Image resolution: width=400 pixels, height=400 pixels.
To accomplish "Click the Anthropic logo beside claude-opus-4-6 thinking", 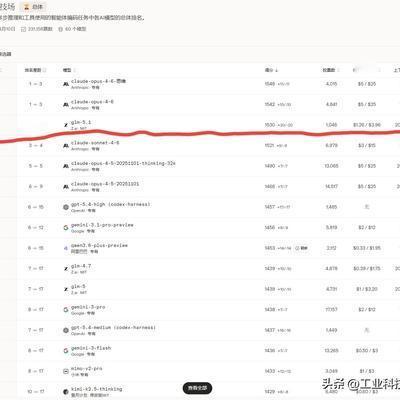I will tap(66, 84).
